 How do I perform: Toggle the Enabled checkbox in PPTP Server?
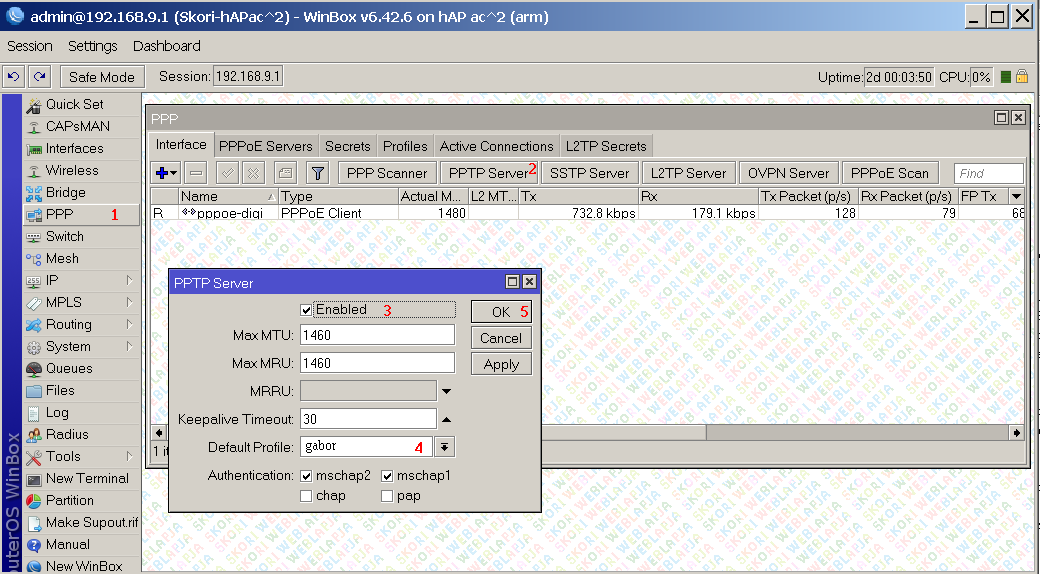point(307,310)
